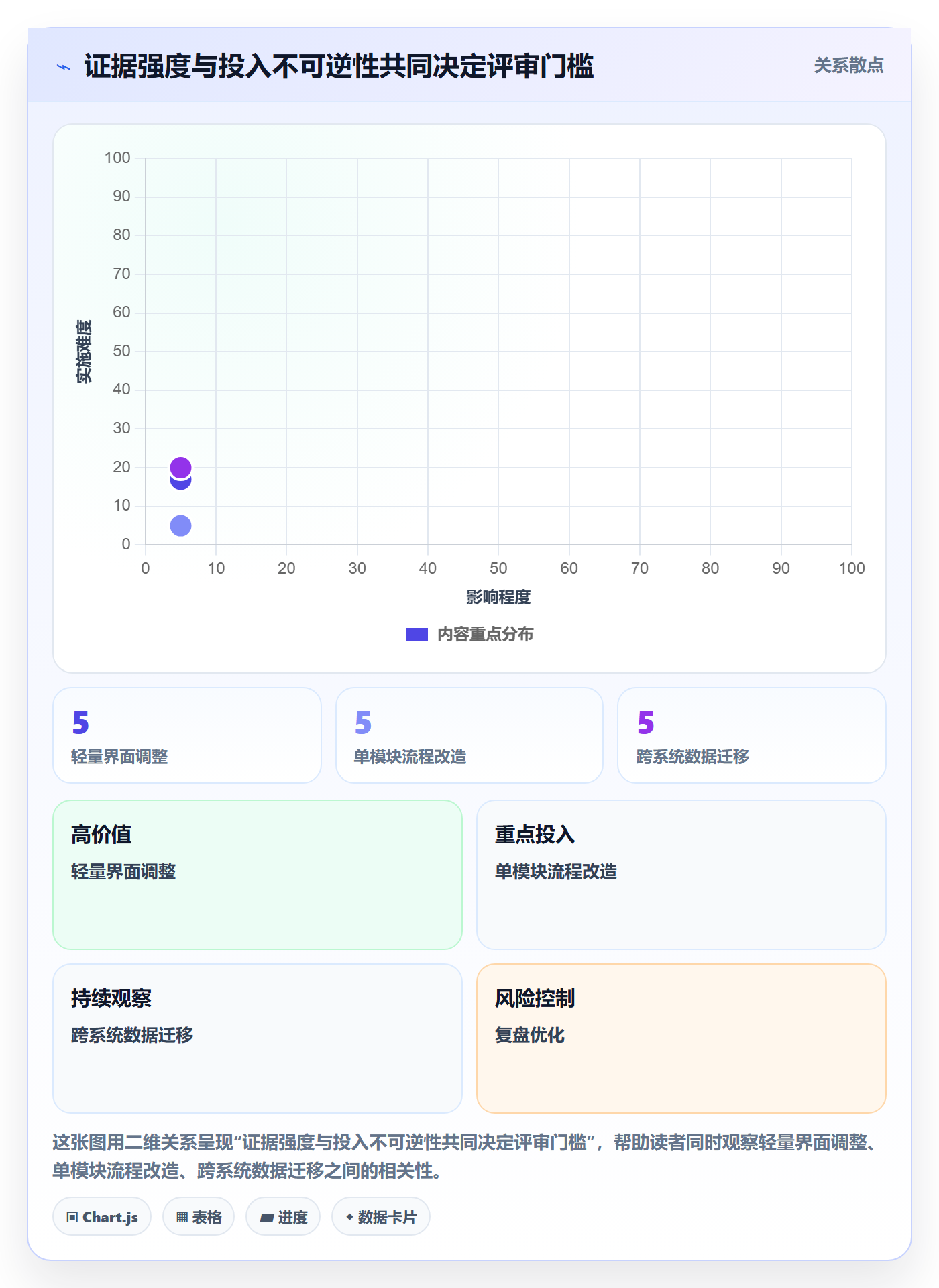Click the Chart.js tag chip
The image size is (939, 1288).
(102, 1217)
